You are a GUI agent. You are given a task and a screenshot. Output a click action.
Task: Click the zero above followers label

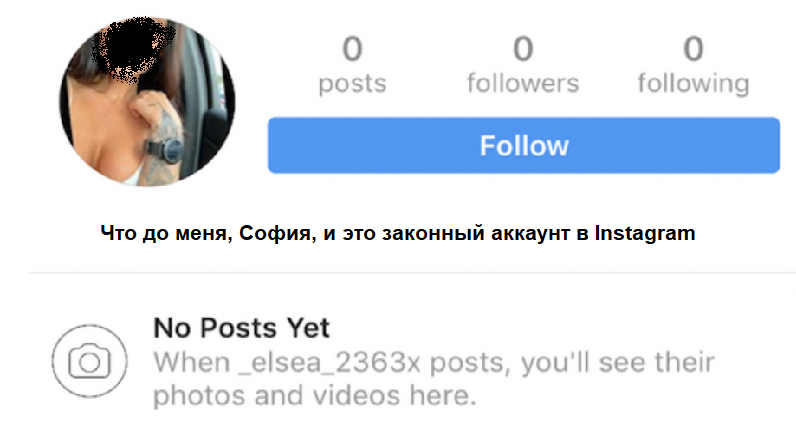523,49
